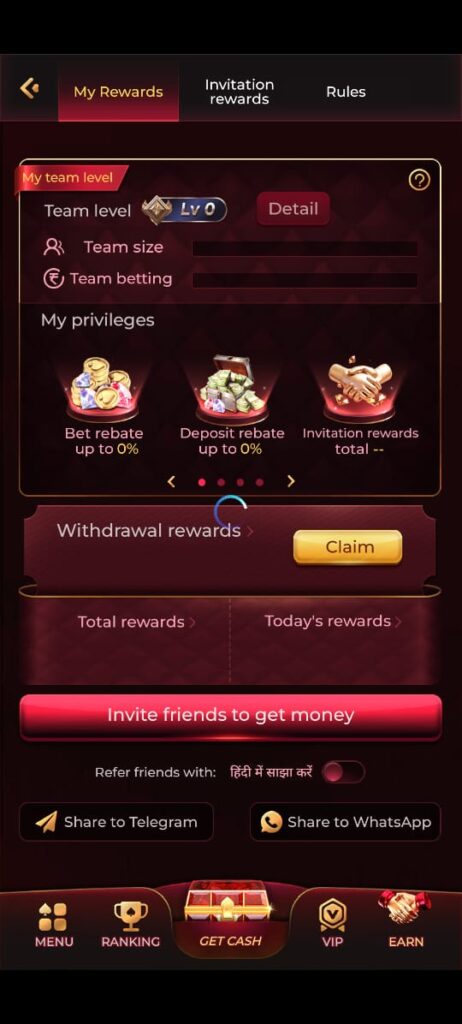Screen dimensions: 462x1024
Task: Tap the back arrow icon
Action: [29, 88]
